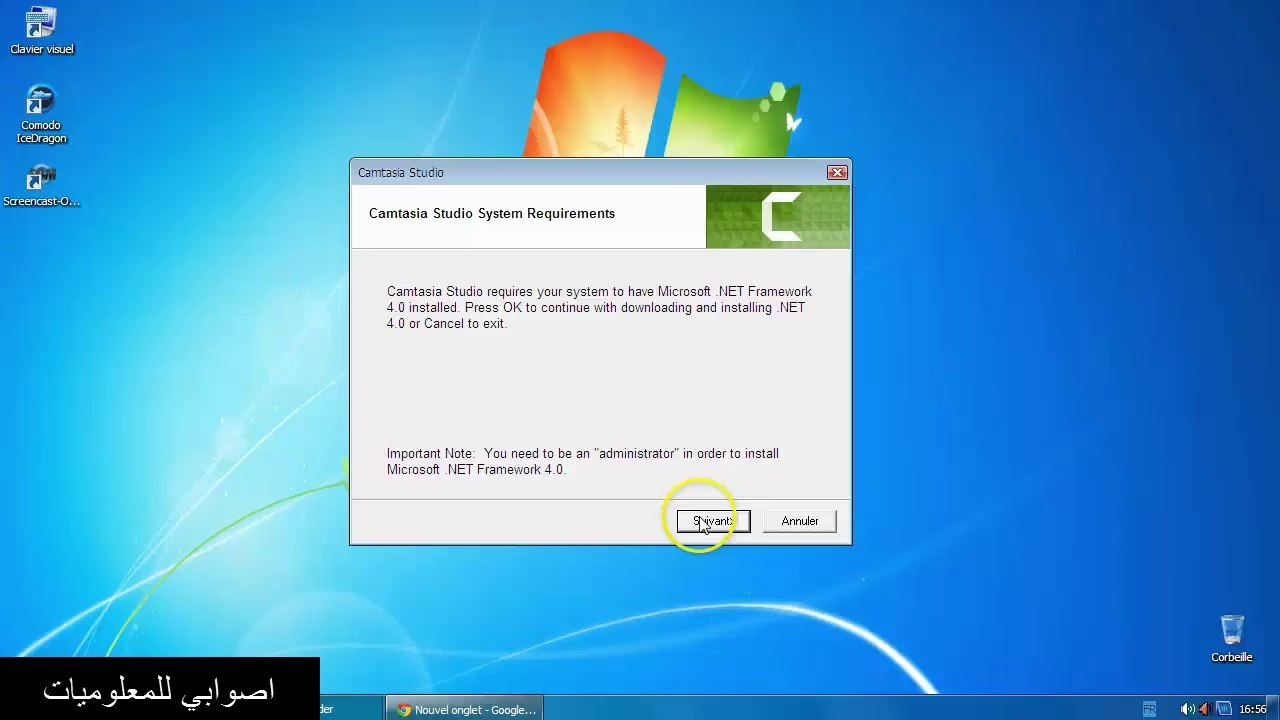Click the "Important Note" paragraph text
This screenshot has width=1280, height=720.
(583, 461)
